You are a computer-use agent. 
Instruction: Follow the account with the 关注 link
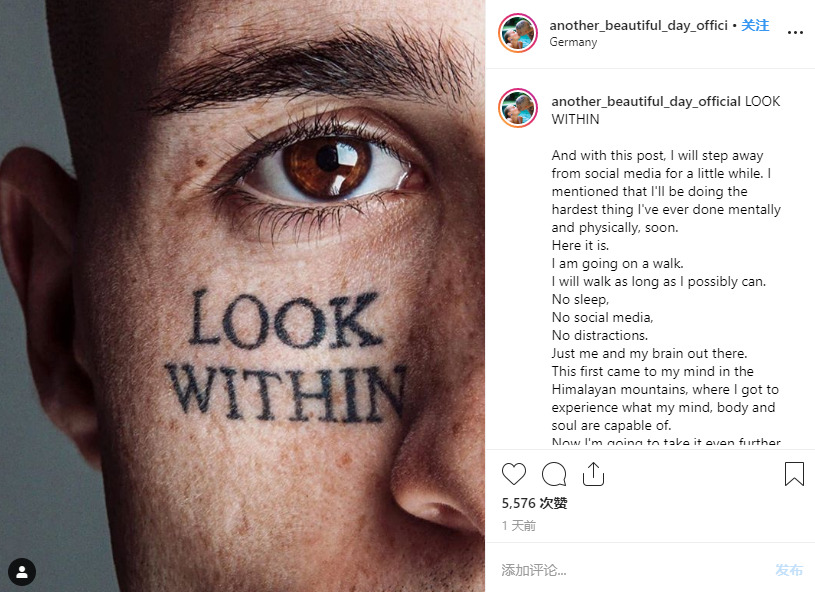[755, 25]
